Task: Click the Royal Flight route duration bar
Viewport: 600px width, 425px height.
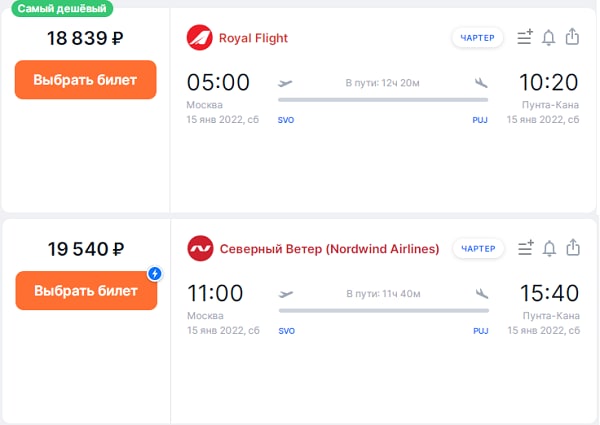Action: click(x=383, y=99)
